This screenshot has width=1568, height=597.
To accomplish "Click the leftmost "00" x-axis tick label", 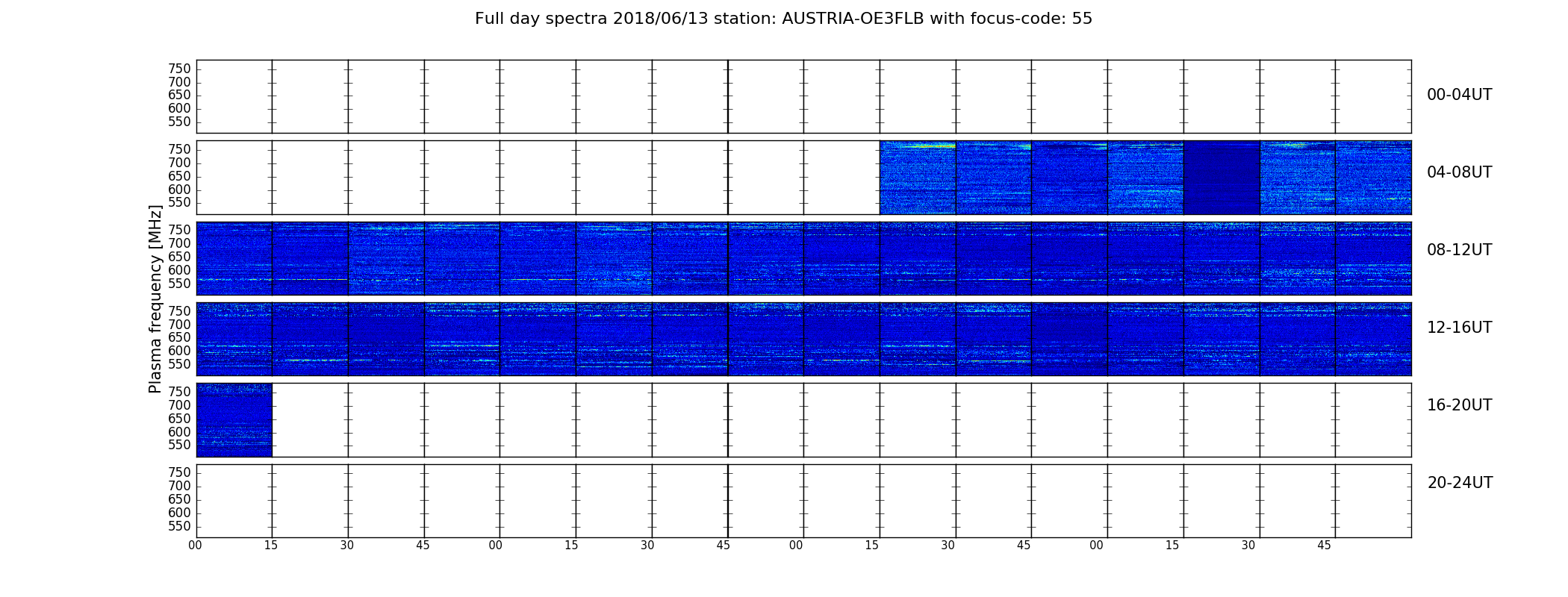I will [195, 546].
